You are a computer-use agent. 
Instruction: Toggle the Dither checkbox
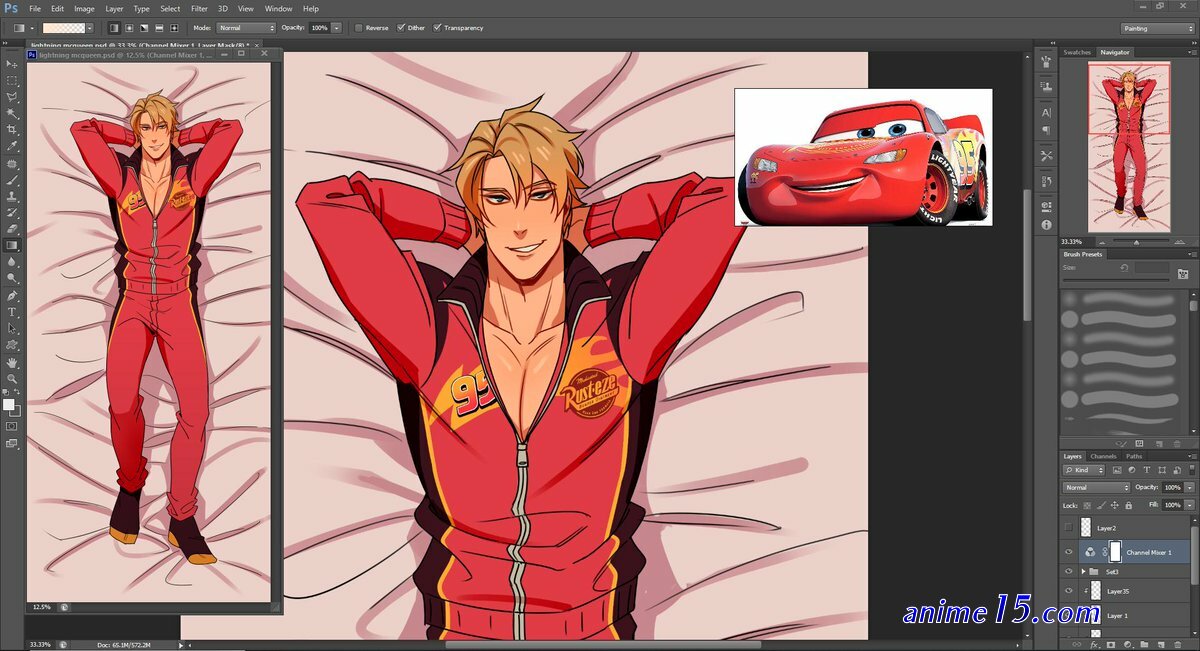pyautogui.click(x=401, y=28)
